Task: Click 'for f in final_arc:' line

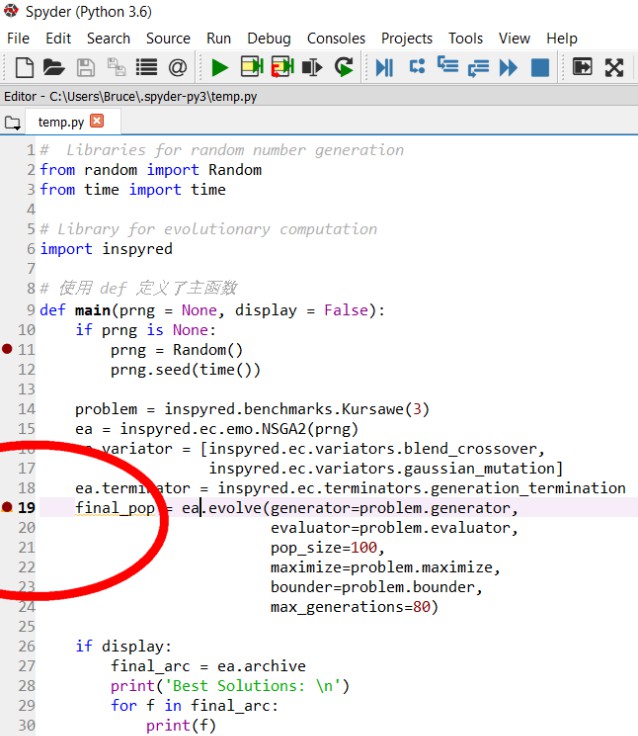Action: (195, 705)
